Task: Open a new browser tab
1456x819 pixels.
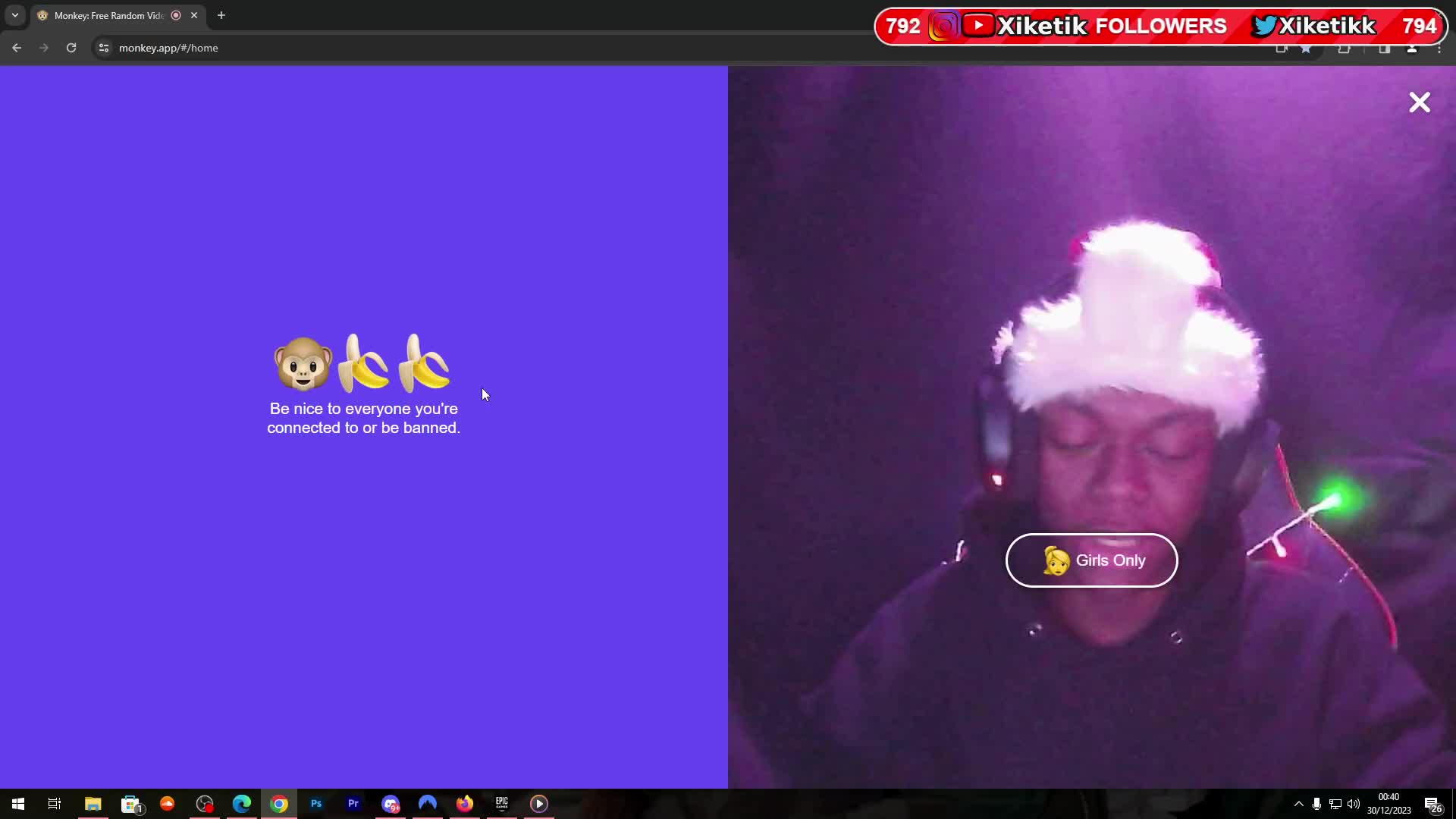Action: coord(221,15)
